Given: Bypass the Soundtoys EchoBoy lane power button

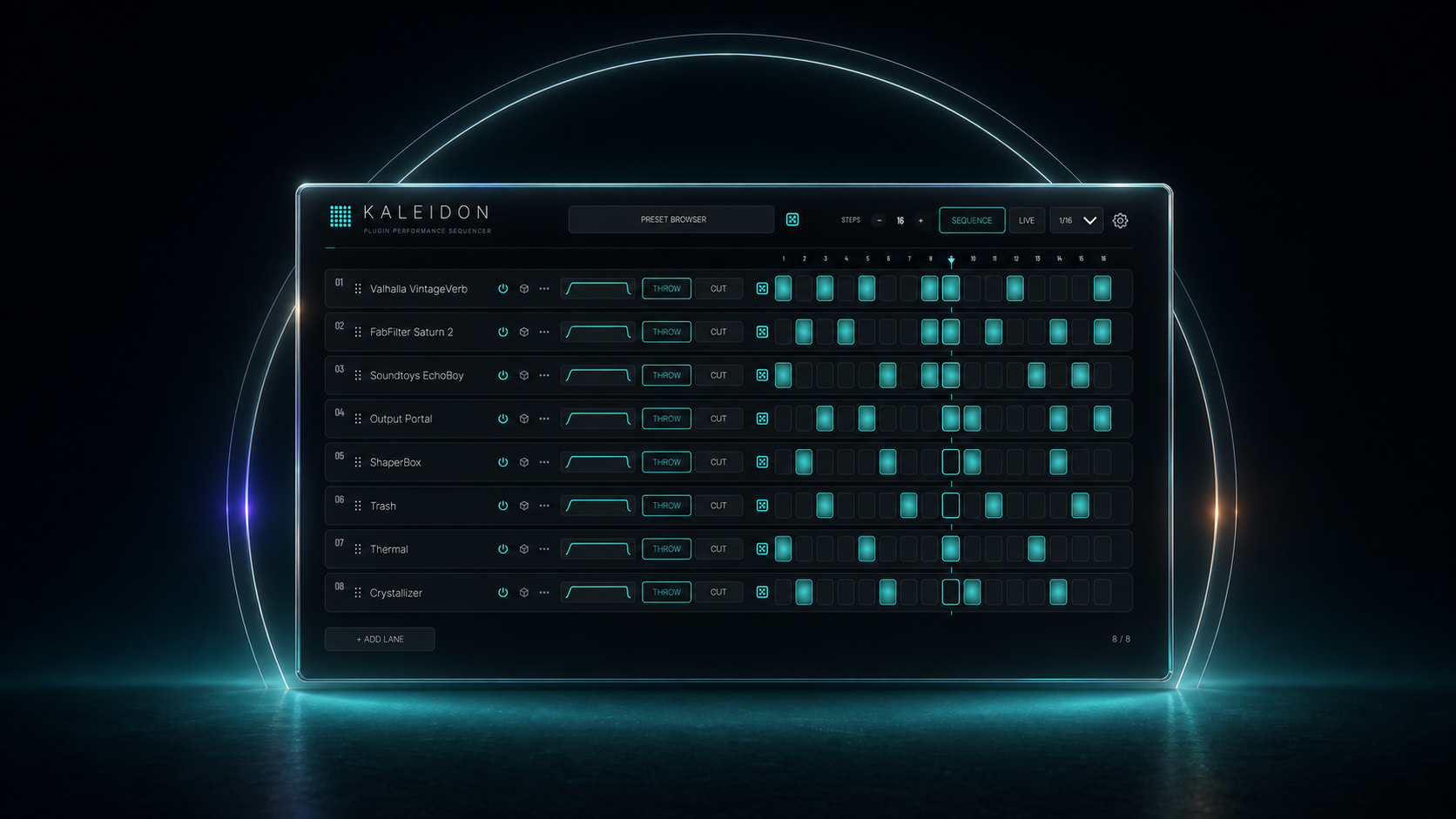Looking at the screenshot, I should (x=502, y=375).
